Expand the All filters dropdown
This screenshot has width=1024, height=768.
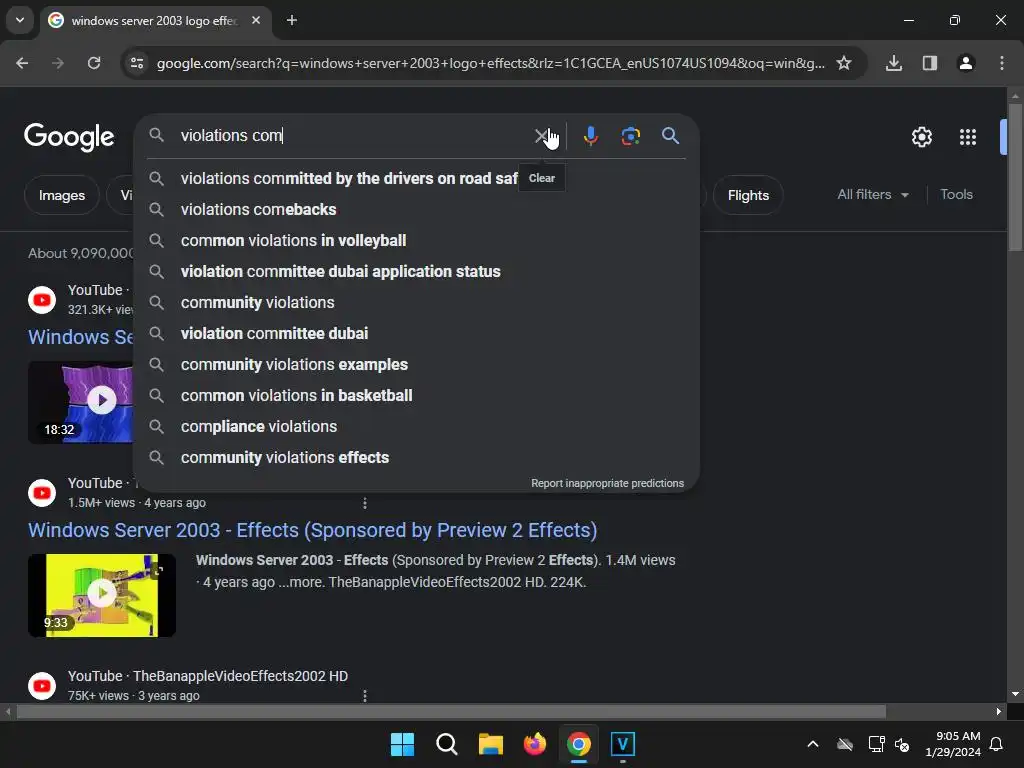(872, 195)
